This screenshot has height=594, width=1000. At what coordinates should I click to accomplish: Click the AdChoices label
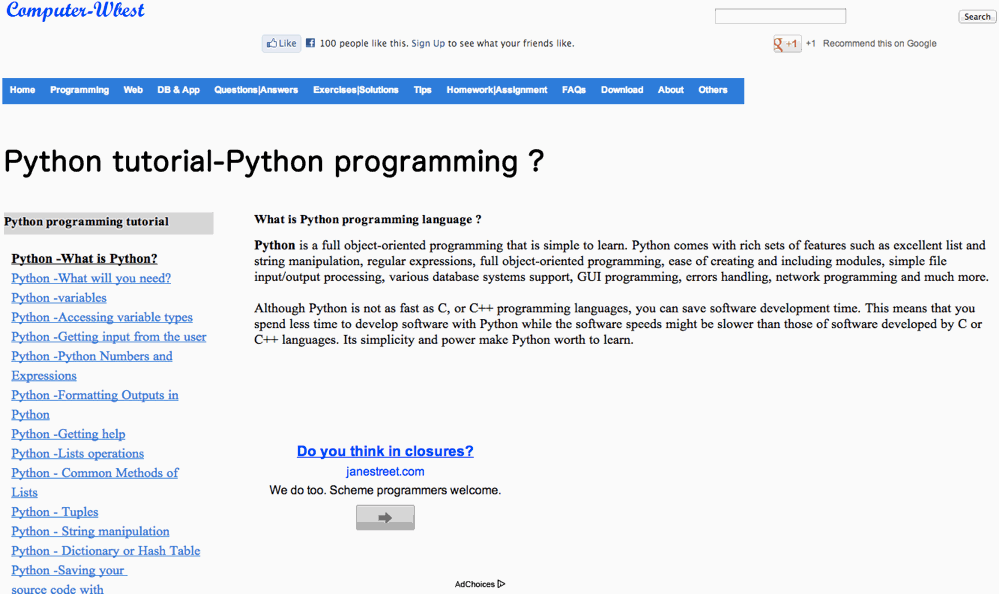[474, 584]
